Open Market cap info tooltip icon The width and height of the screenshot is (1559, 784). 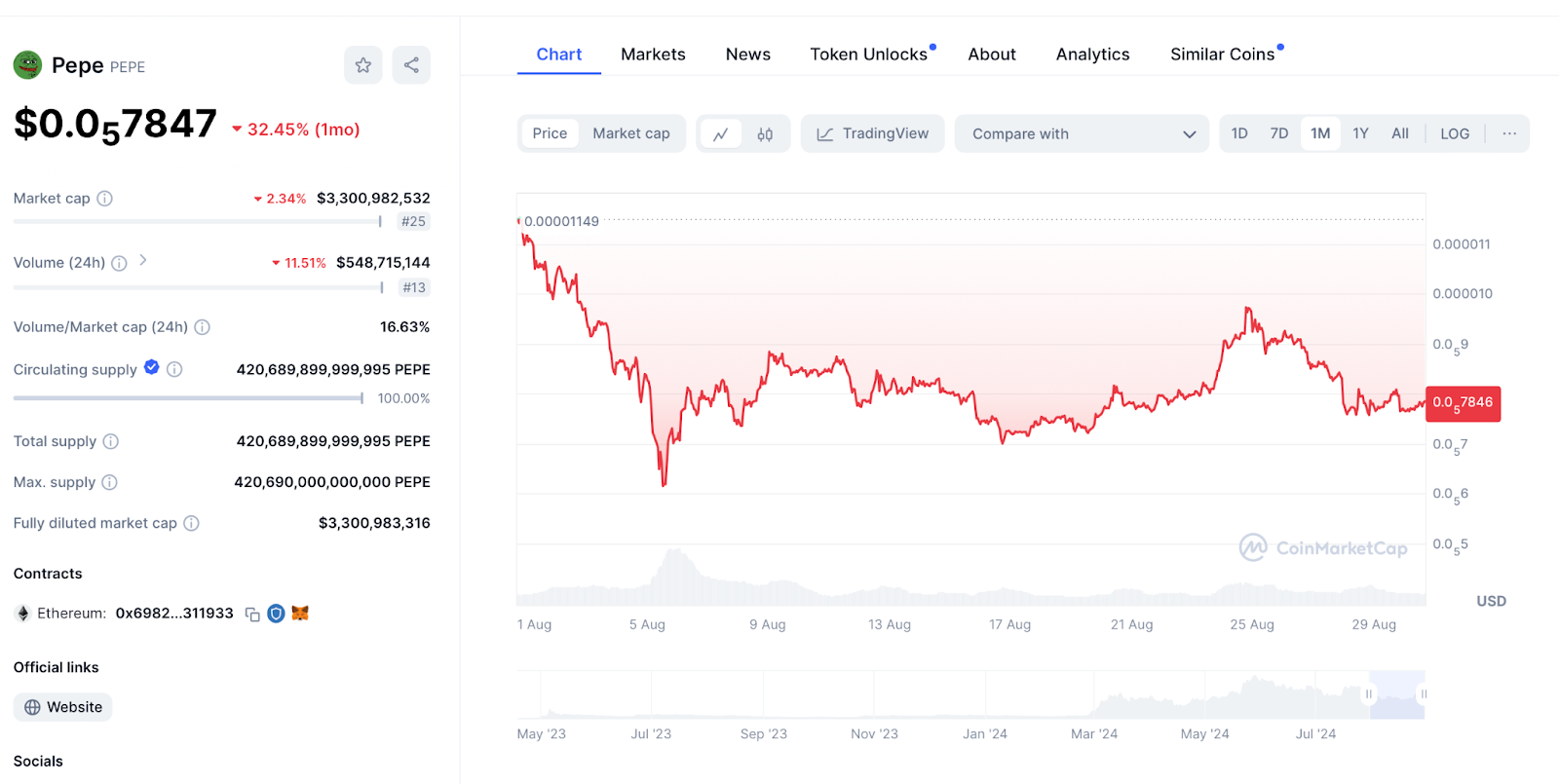104,199
